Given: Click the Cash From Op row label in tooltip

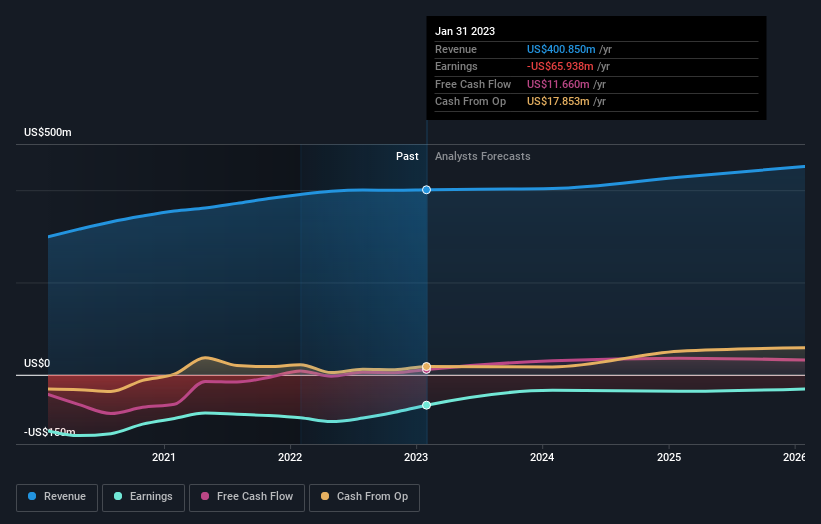Looking at the screenshot, I should [470, 102].
